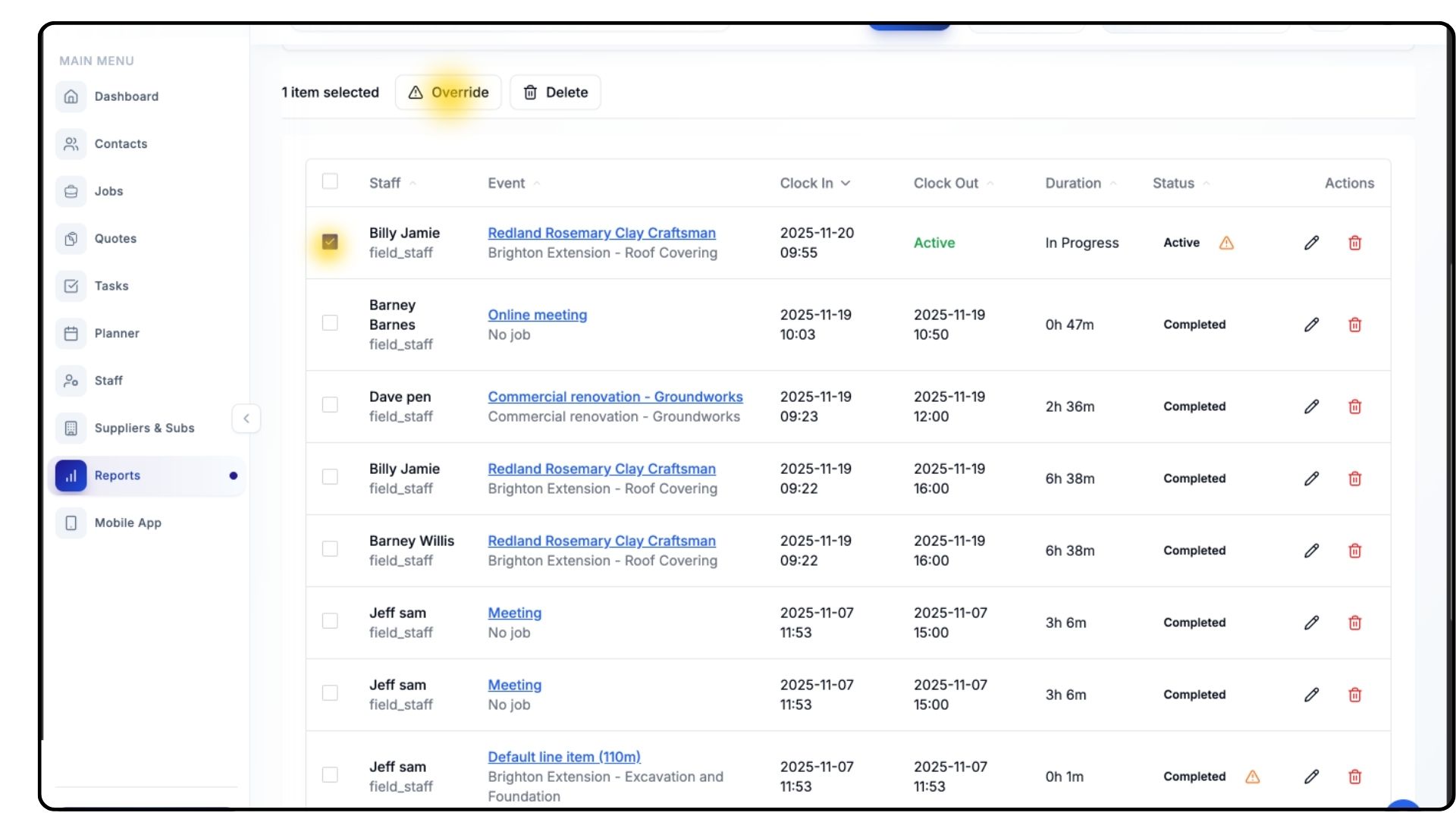Open the Online meeting event link
Screen dimensions: 1456x819
537,315
